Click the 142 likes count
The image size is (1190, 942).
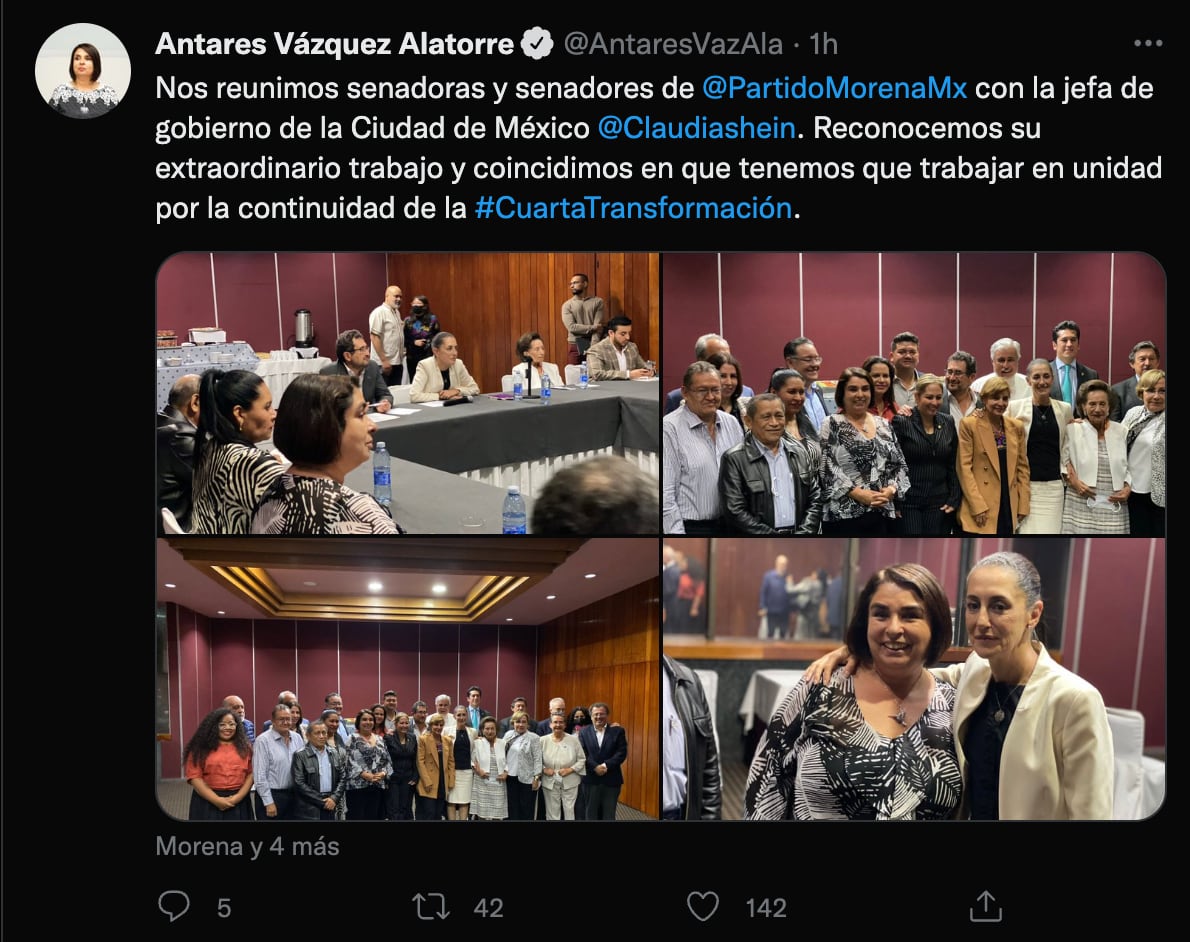point(765,907)
